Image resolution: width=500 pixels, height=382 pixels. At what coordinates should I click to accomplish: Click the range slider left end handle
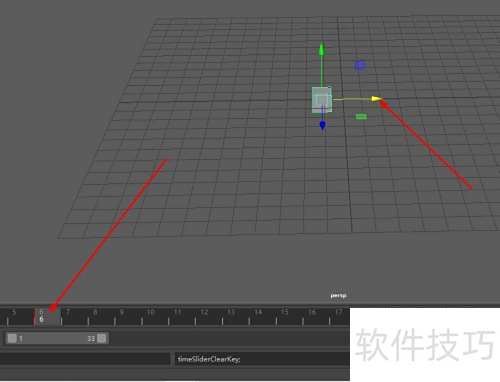pos(12,339)
